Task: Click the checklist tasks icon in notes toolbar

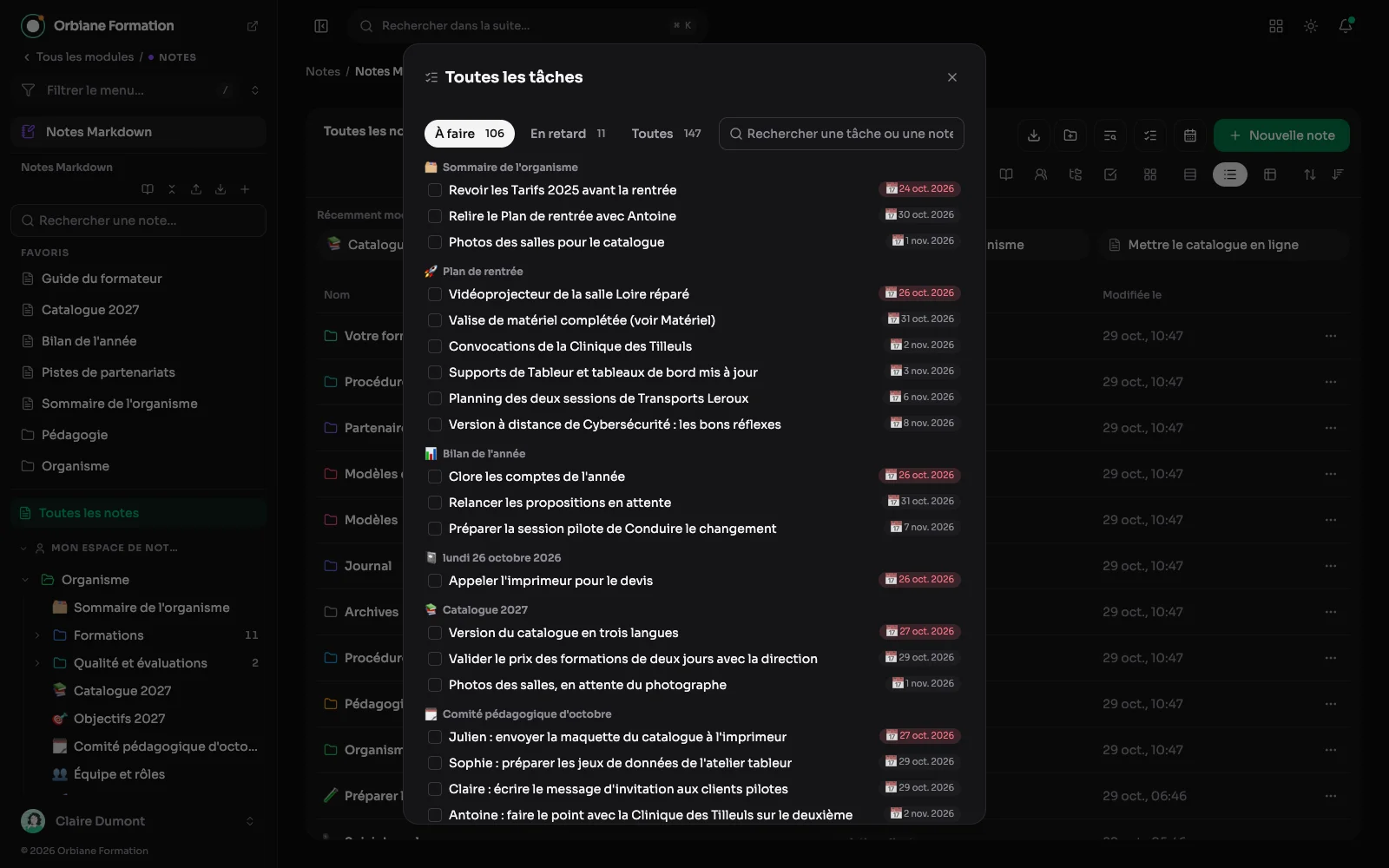Action: click(x=1150, y=135)
